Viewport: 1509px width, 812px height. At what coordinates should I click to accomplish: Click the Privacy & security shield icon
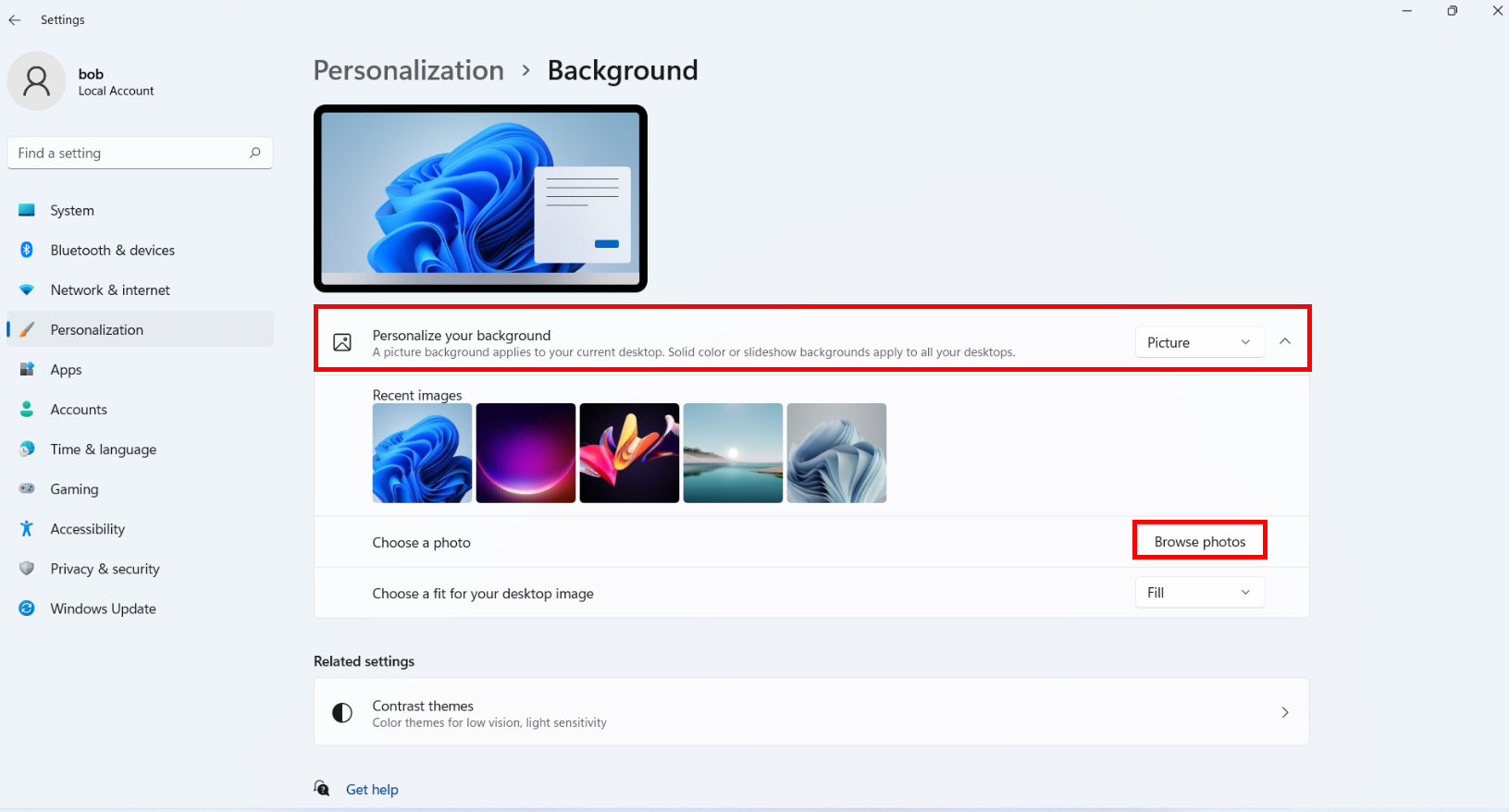click(x=27, y=568)
